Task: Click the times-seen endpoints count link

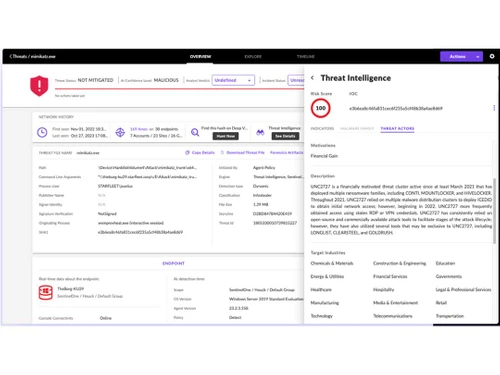Action: pyautogui.click(x=139, y=129)
